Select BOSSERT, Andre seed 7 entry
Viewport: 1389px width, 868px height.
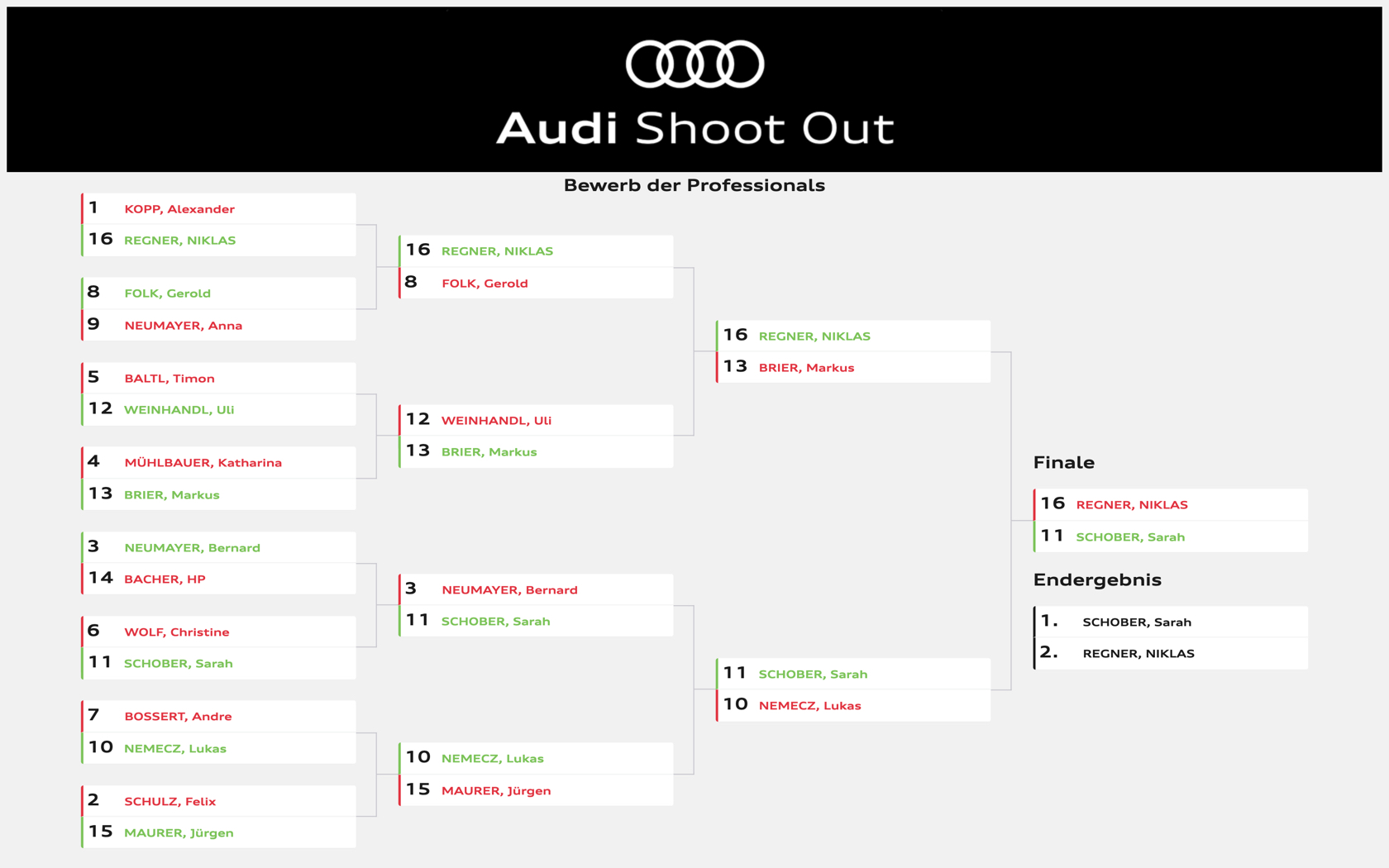coord(218,717)
